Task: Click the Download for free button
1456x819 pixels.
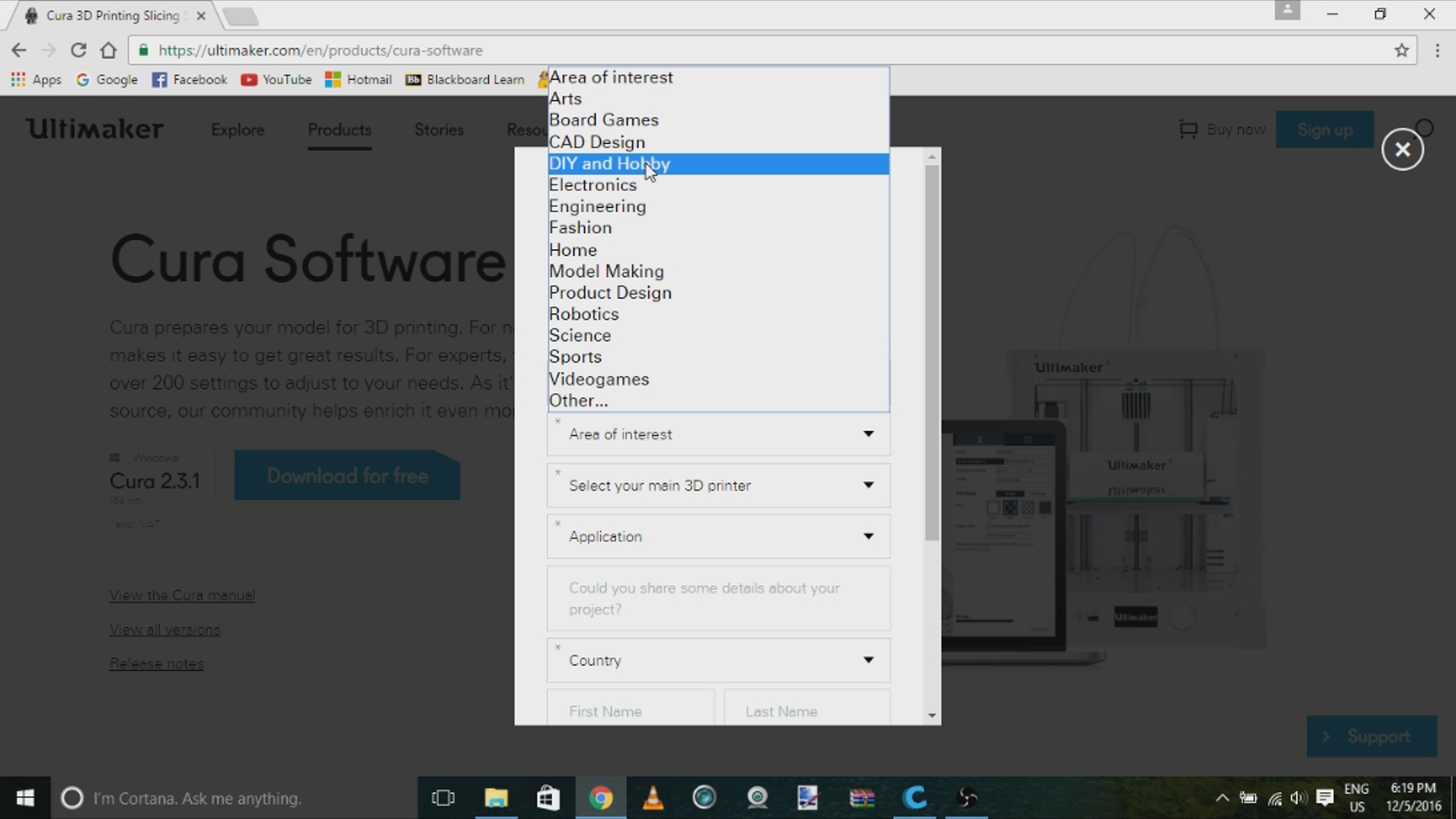Action: pyautogui.click(x=347, y=476)
